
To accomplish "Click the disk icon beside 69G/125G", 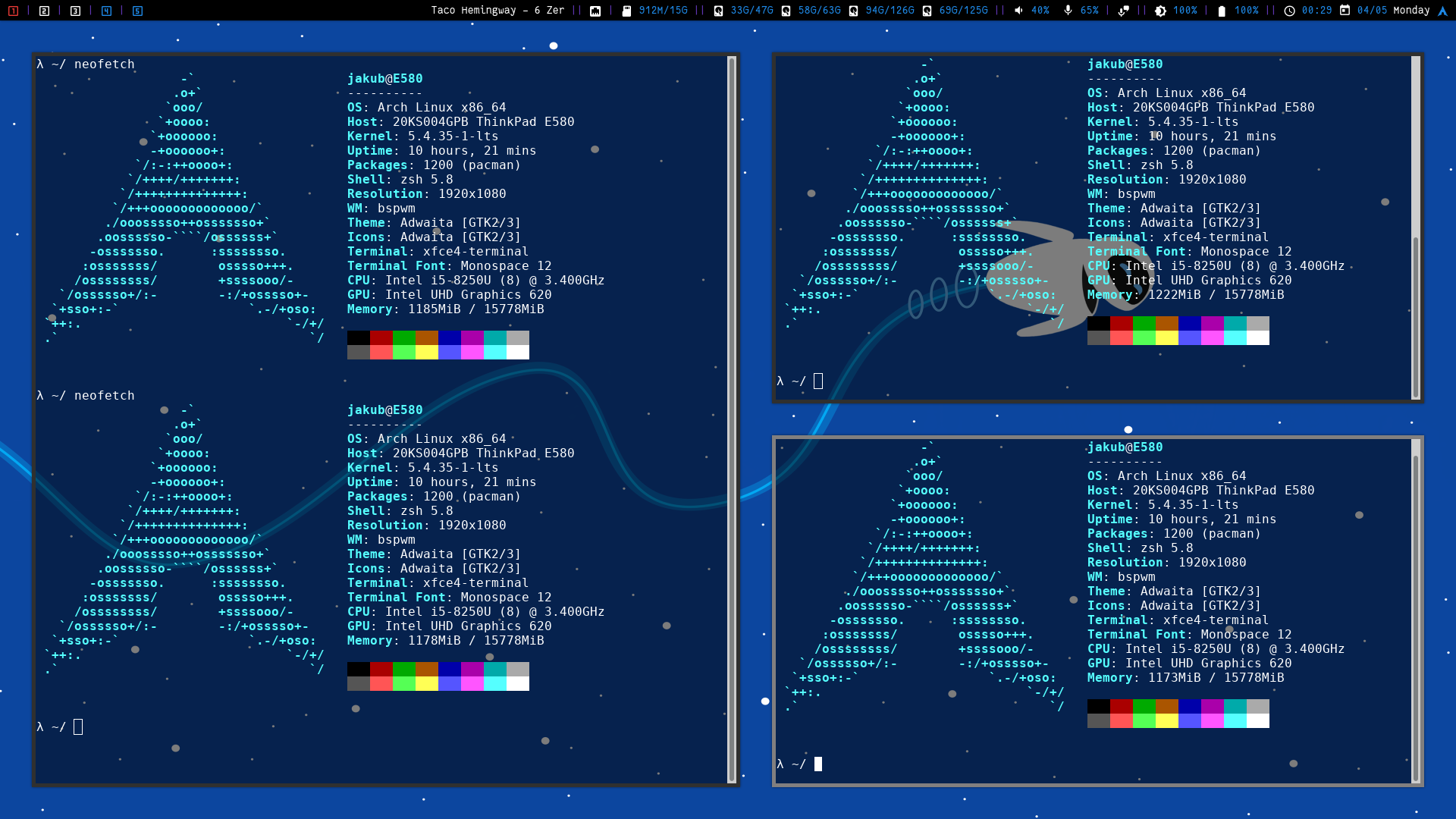I will tap(927, 11).
